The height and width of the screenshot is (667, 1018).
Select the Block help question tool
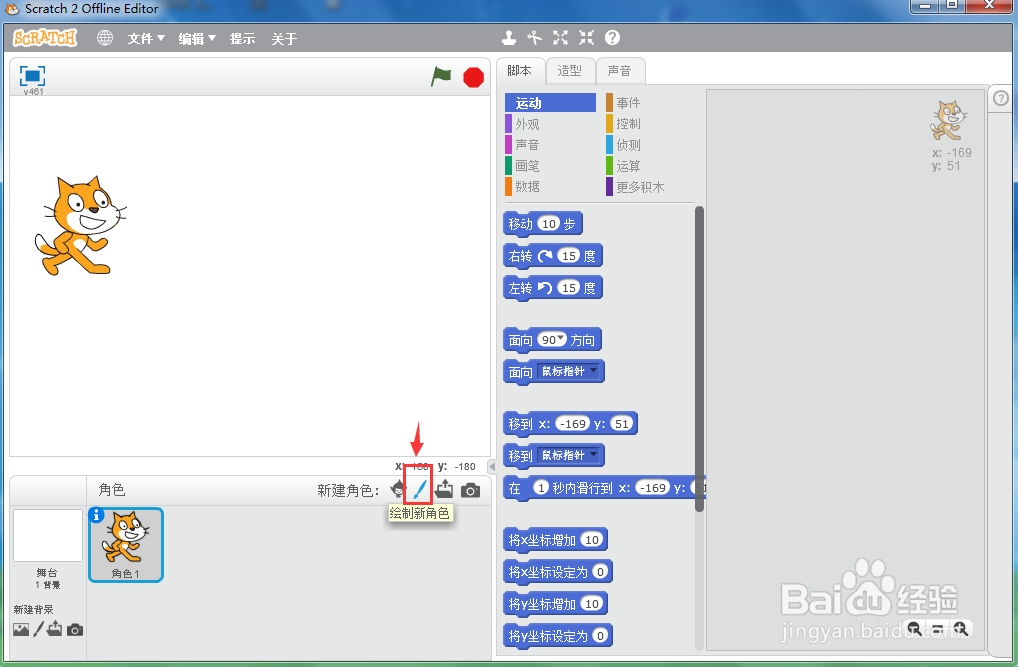coord(612,38)
